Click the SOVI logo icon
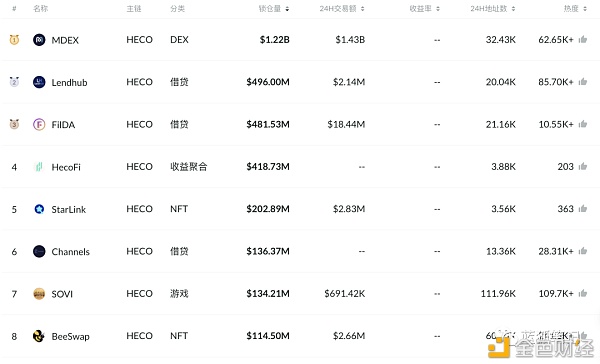Image resolution: width=600 pixels, height=364 pixels. click(x=39, y=294)
